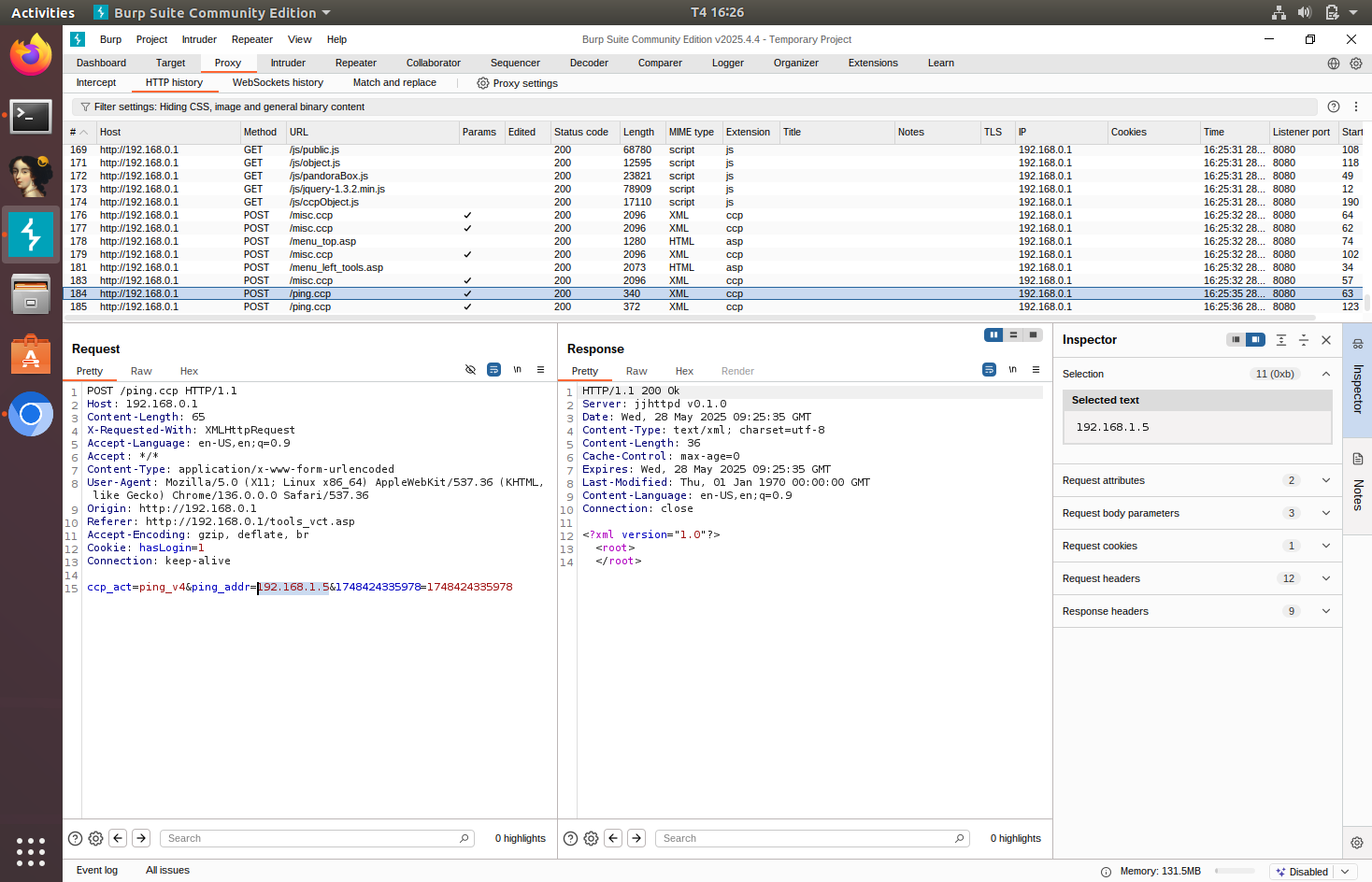Open the Inspector side tab

point(1358,379)
